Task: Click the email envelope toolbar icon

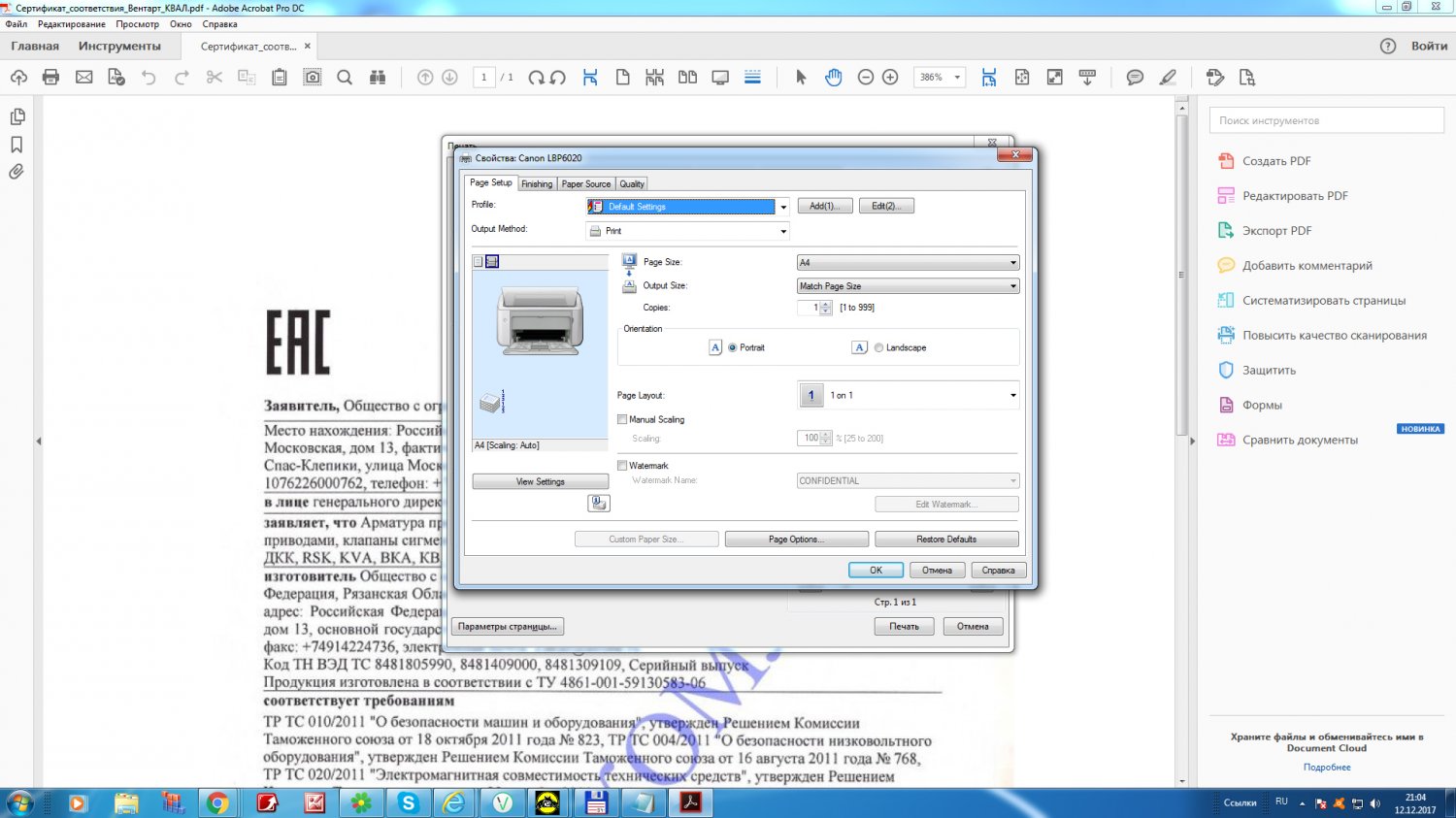Action: (84, 78)
